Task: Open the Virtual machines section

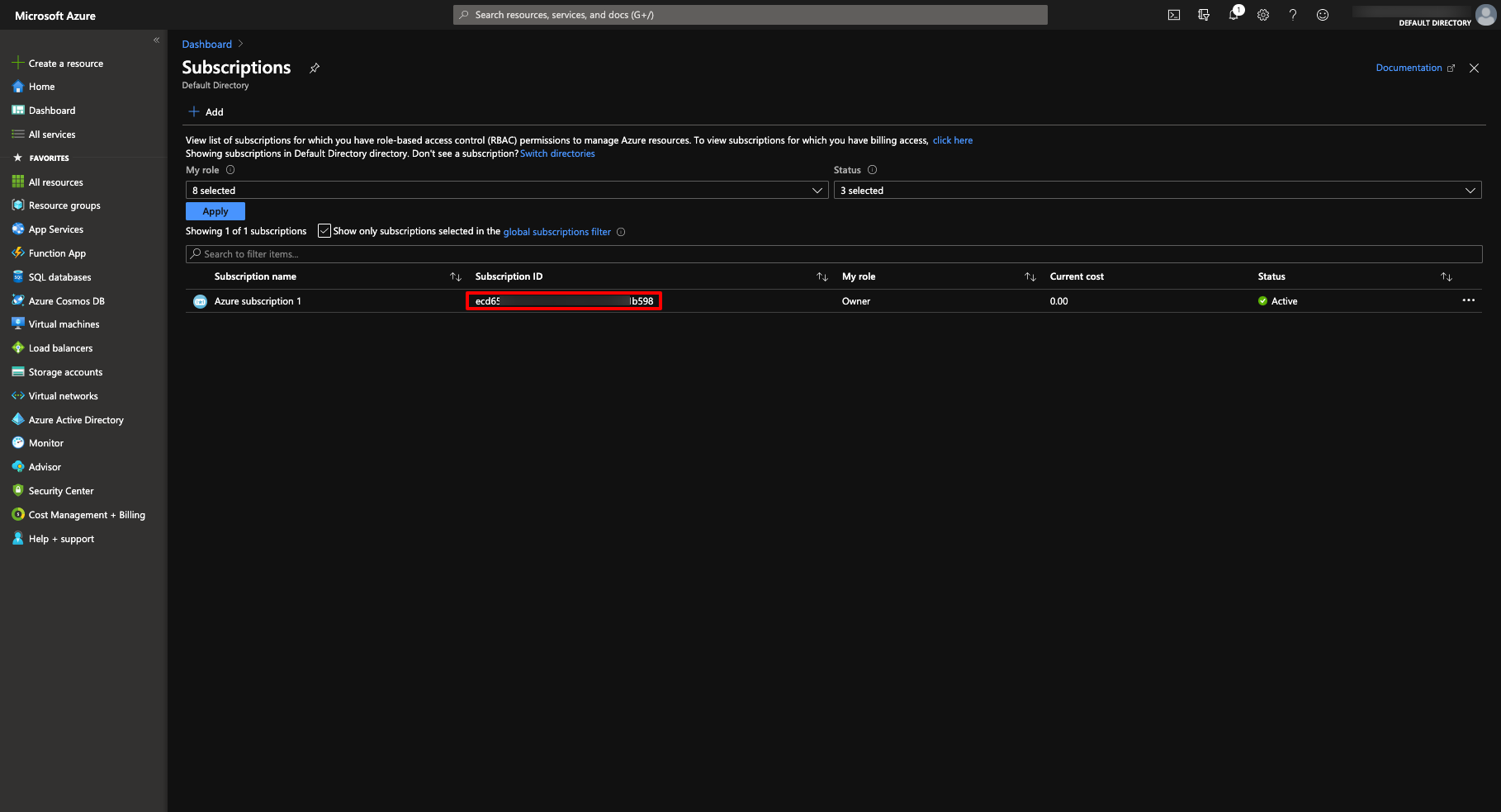Action: [63, 323]
